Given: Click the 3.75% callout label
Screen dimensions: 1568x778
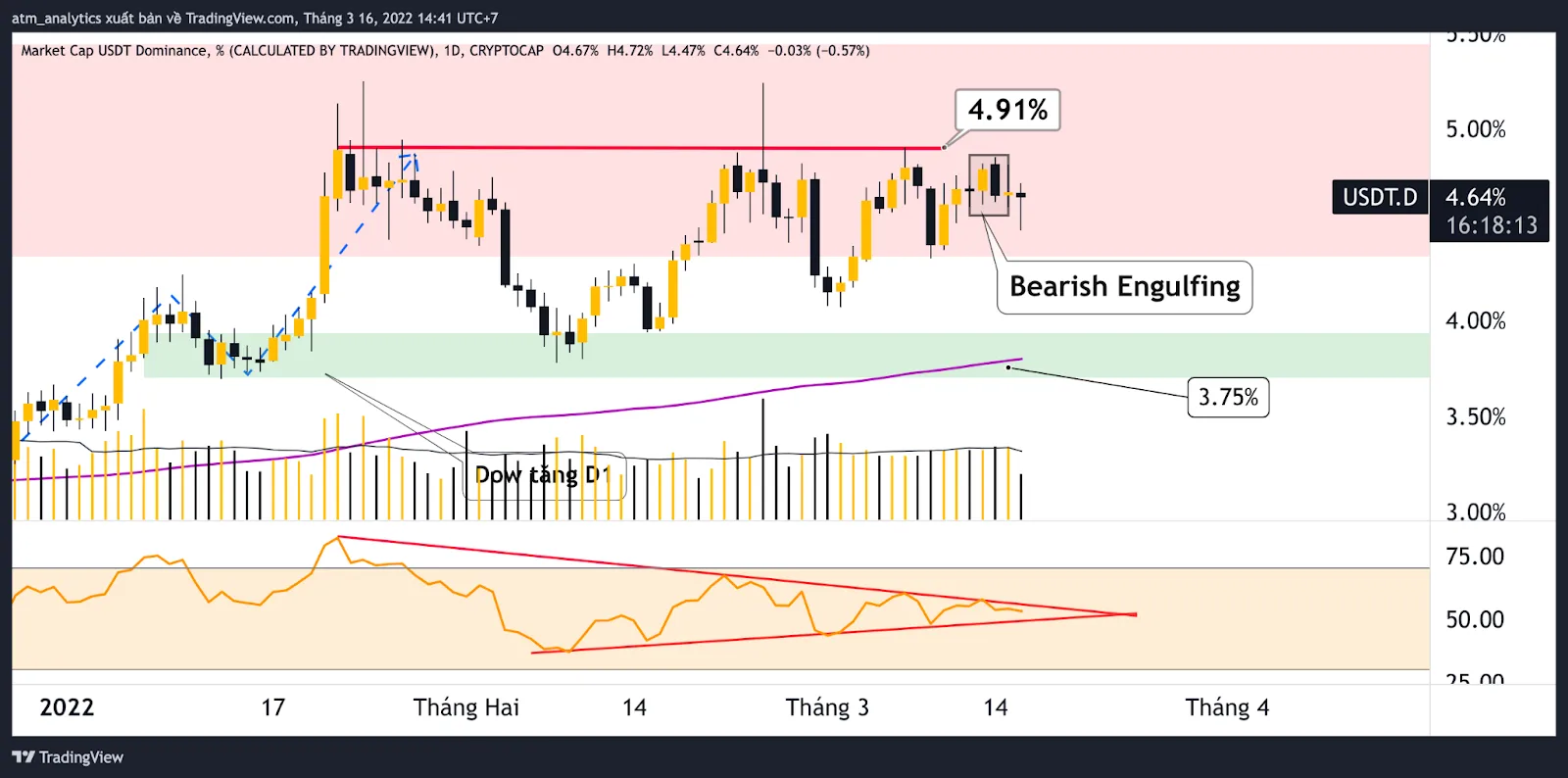Looking at the screenshot, I should tap(1228, 398).
